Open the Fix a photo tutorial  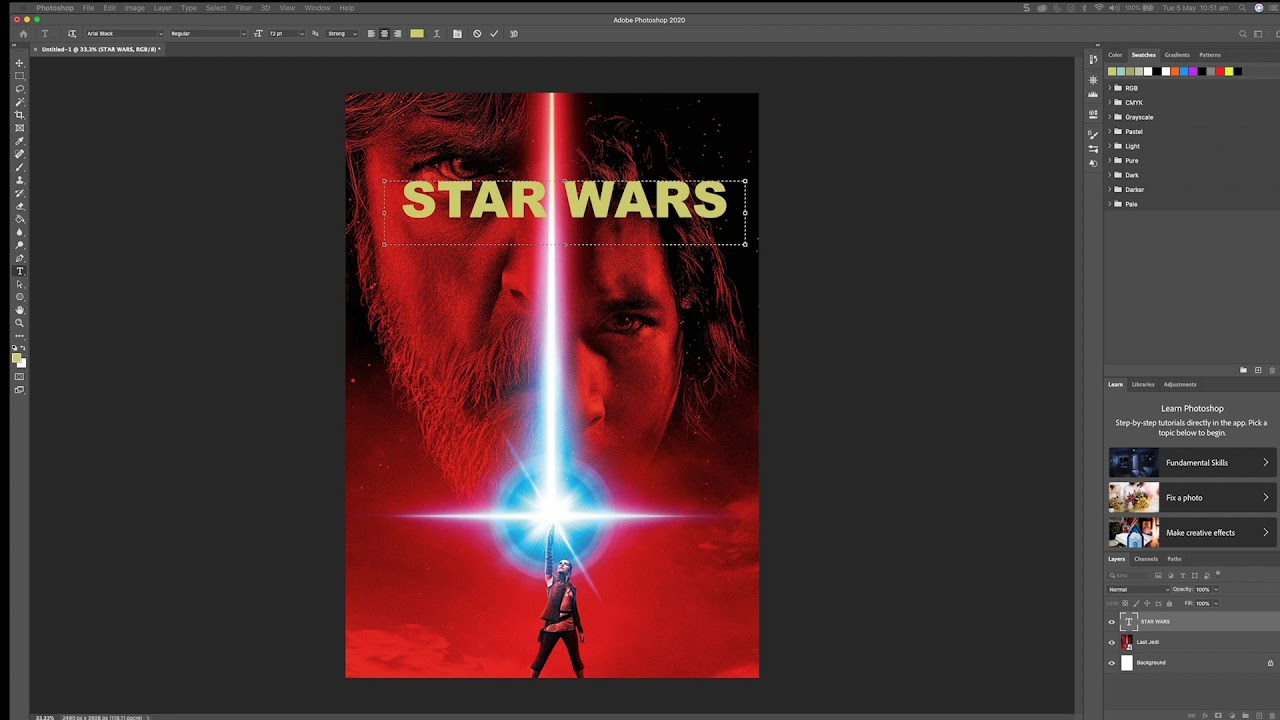coord(1191,498)
